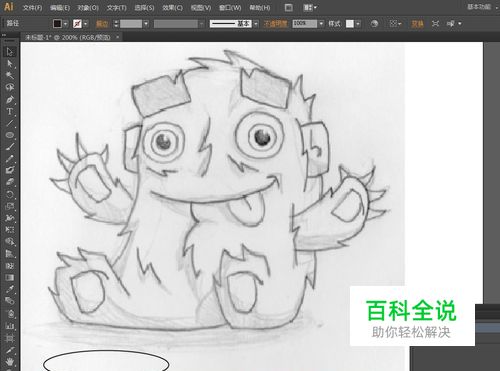
Task: Select the Ellipse shape tool
Action: pos(10,135)
